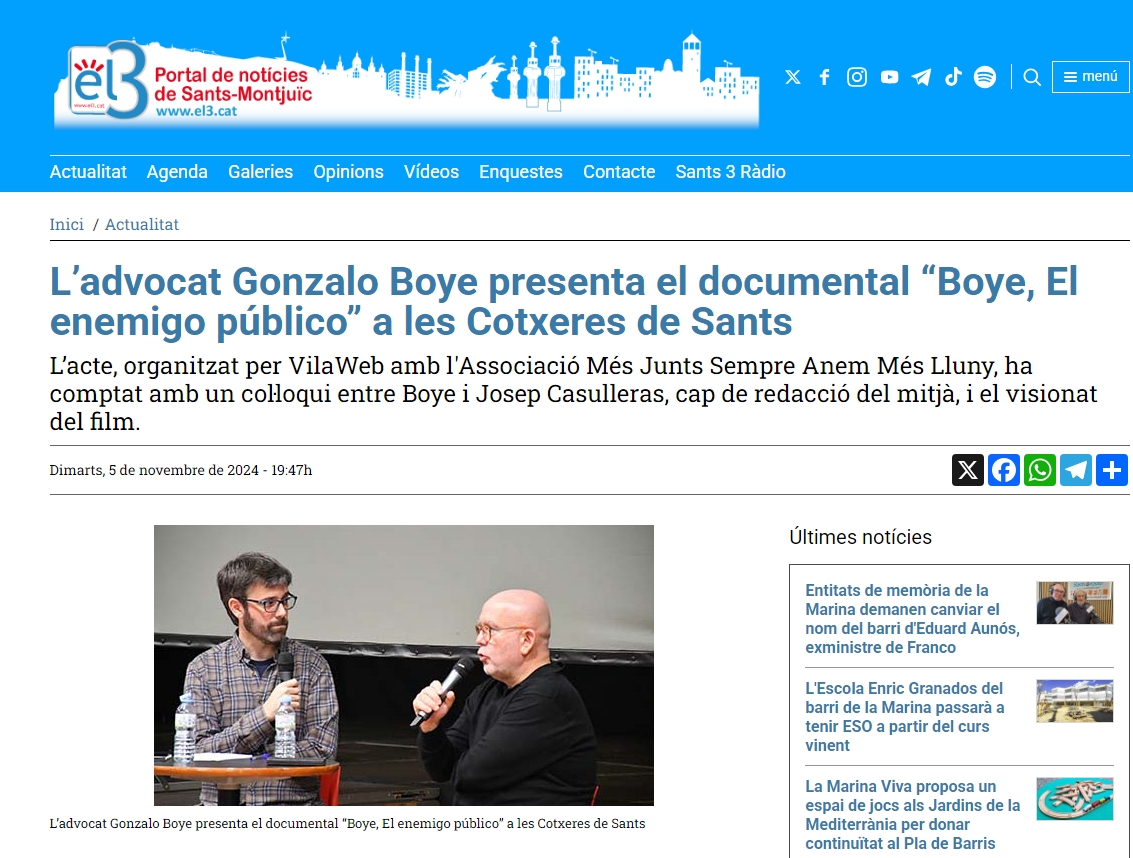
Task: Read the Escola Enric Granados news link
Action: coord(905,717)
